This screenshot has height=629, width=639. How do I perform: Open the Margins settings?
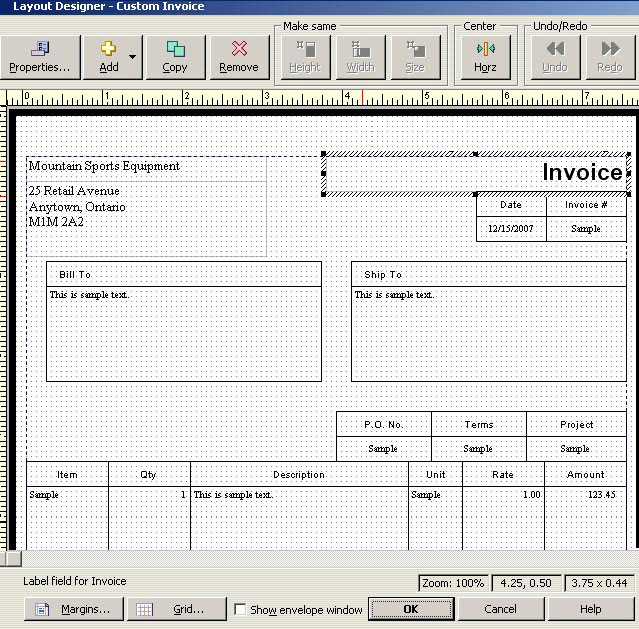click(74, 608)
